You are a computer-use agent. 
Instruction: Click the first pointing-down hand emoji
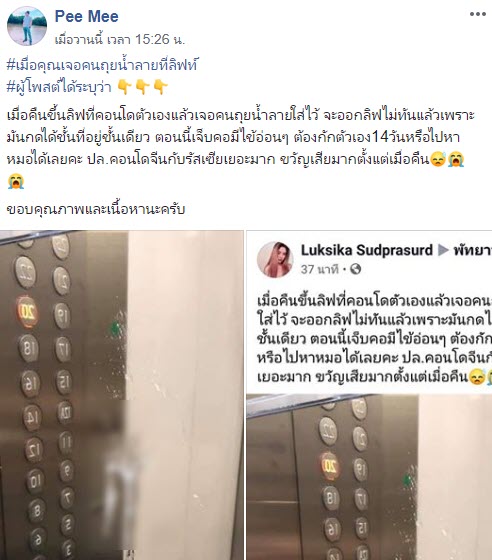click(124, 87)
